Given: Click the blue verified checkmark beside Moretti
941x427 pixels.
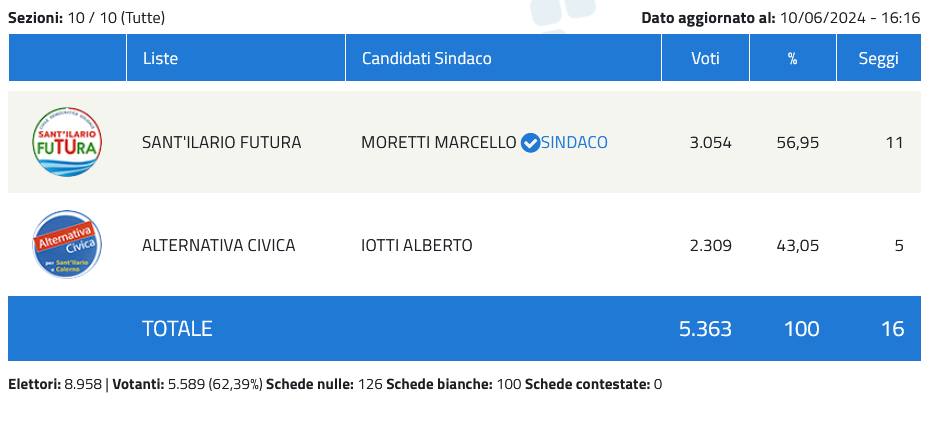Looking at the screenshot, I should pyautogui.click(x=531, y=143).
